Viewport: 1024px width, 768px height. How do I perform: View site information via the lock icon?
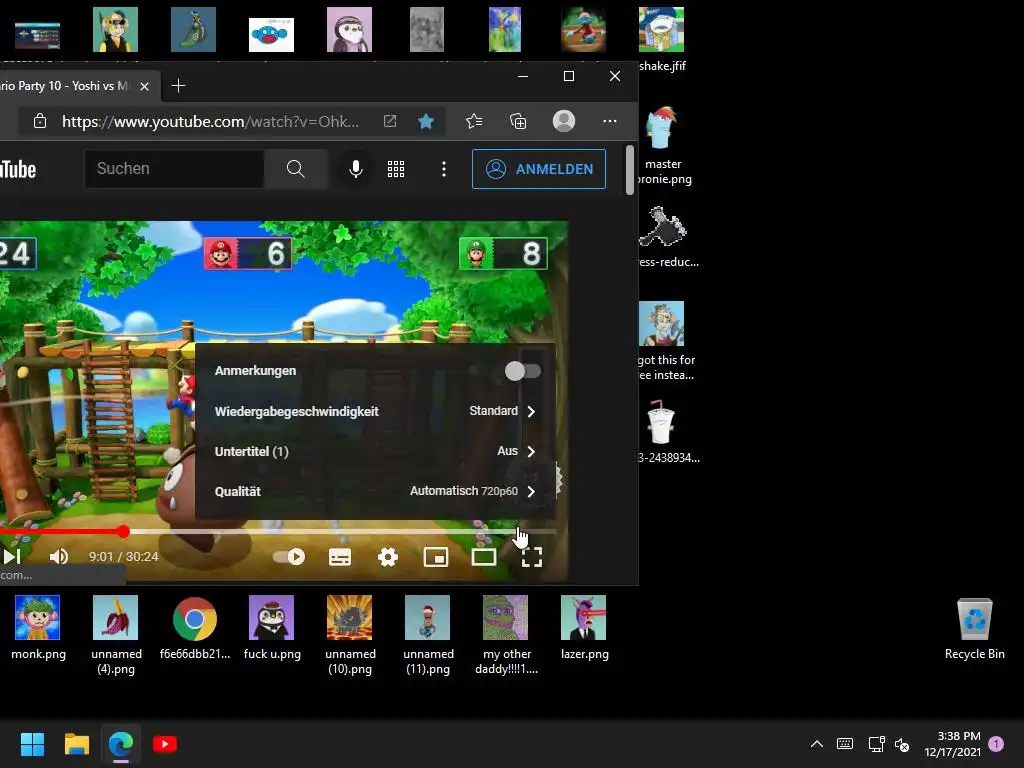pyautogui.click(x=40, y=121)
